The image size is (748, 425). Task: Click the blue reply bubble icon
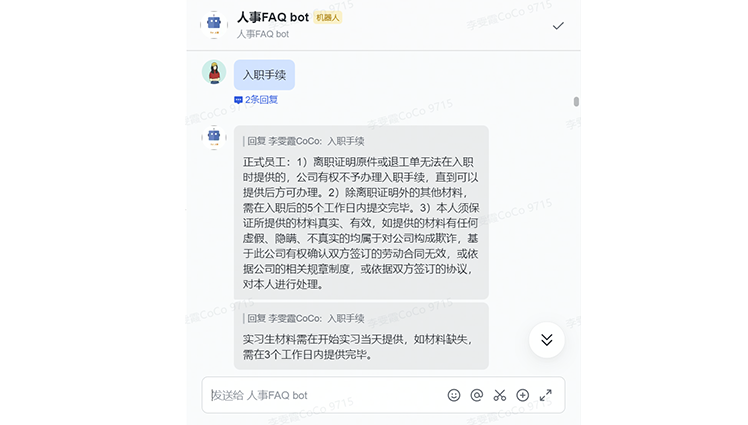tap(238, 100)
